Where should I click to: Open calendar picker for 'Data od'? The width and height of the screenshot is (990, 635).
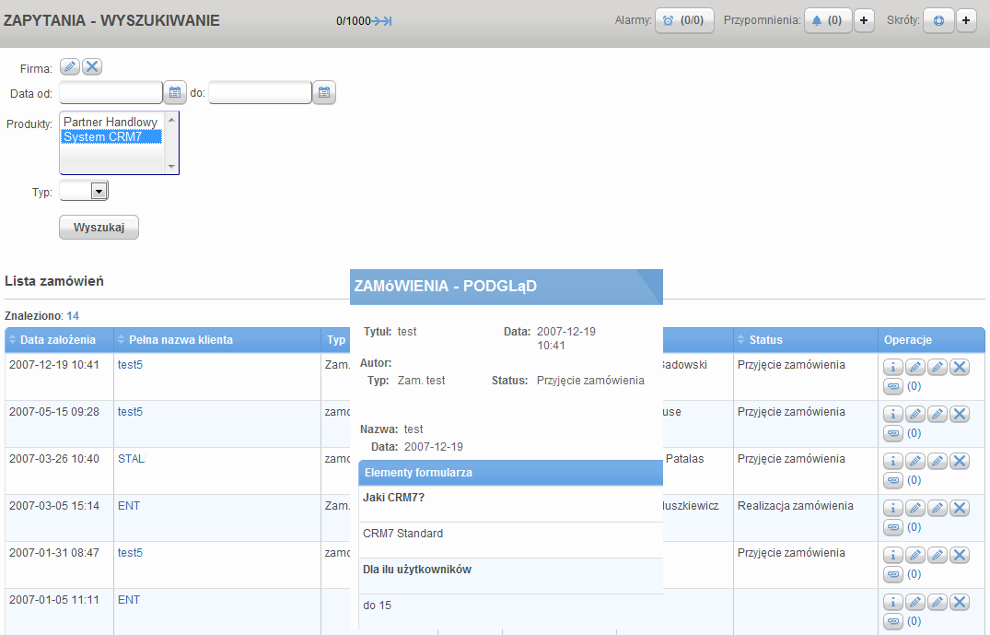click(175, 93)
